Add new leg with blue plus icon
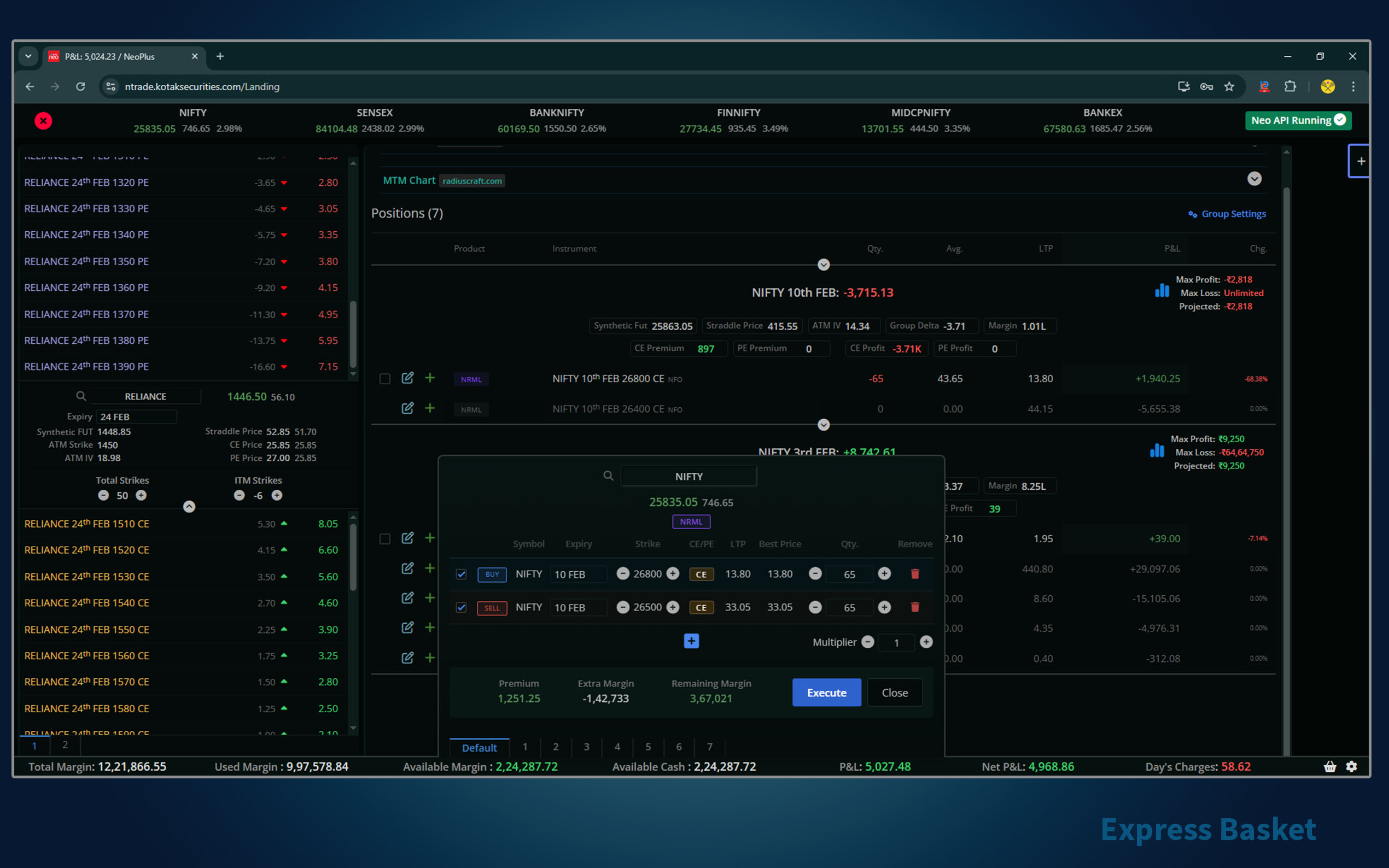This screenshot has height=868, width=1389. coord(691,641)
